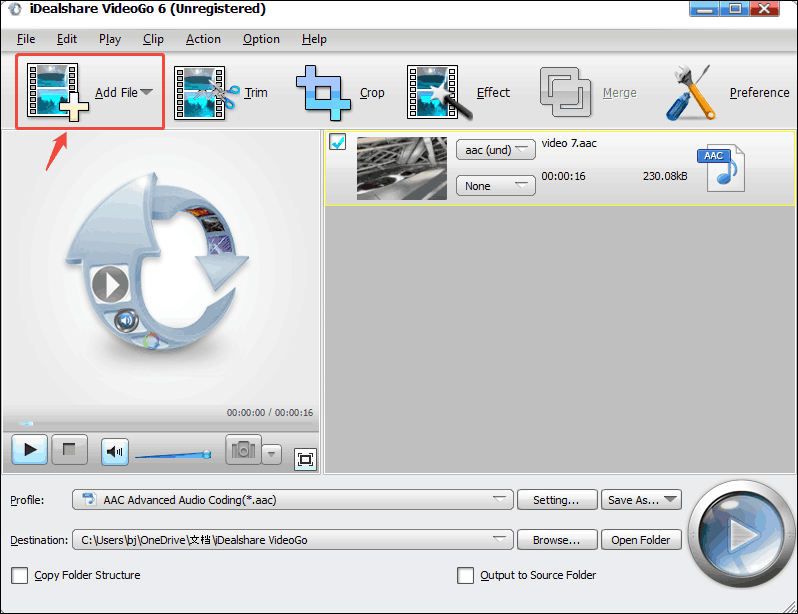Open the None subtitle dropdown
The width and height of the screenshot is (798, 614).
pos(496,186)
